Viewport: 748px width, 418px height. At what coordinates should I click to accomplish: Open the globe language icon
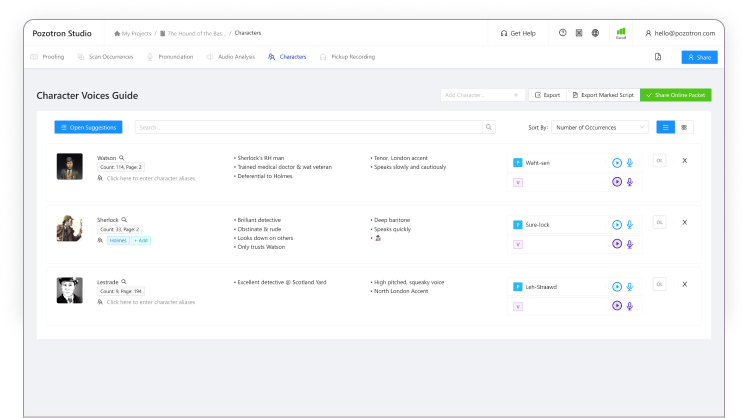coord(595,33)
